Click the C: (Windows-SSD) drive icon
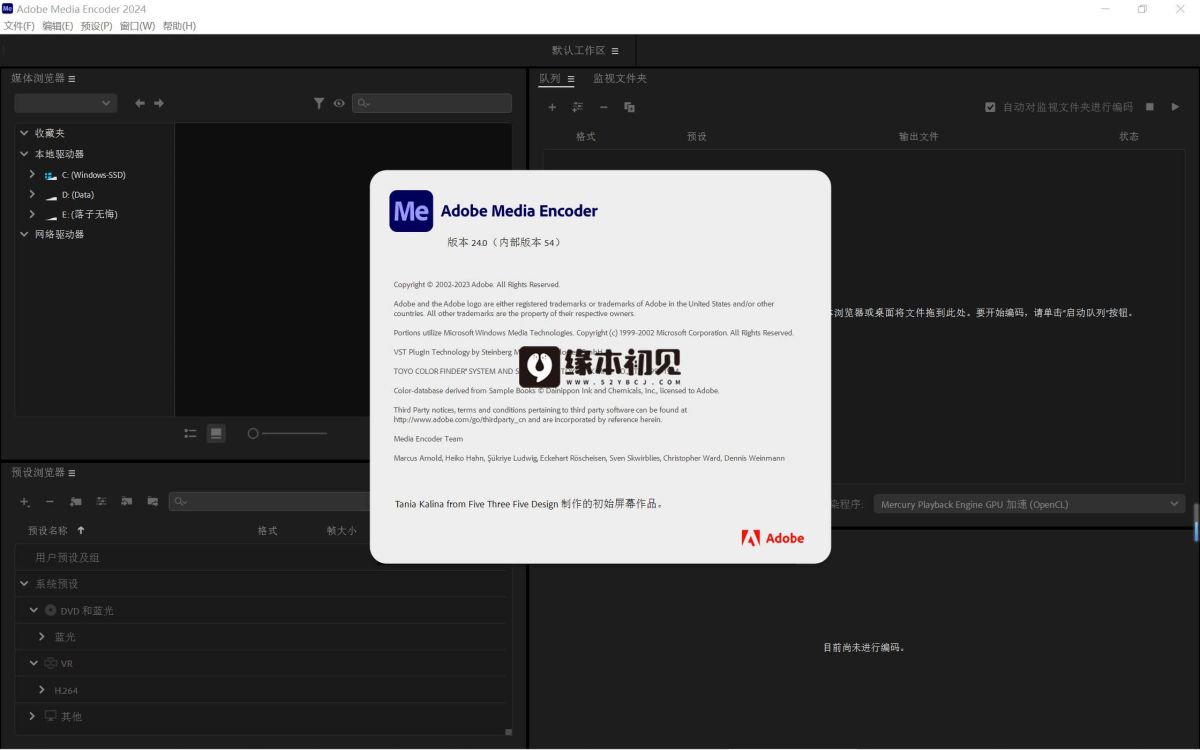1200x750 pixels. [x=50, y=175]
